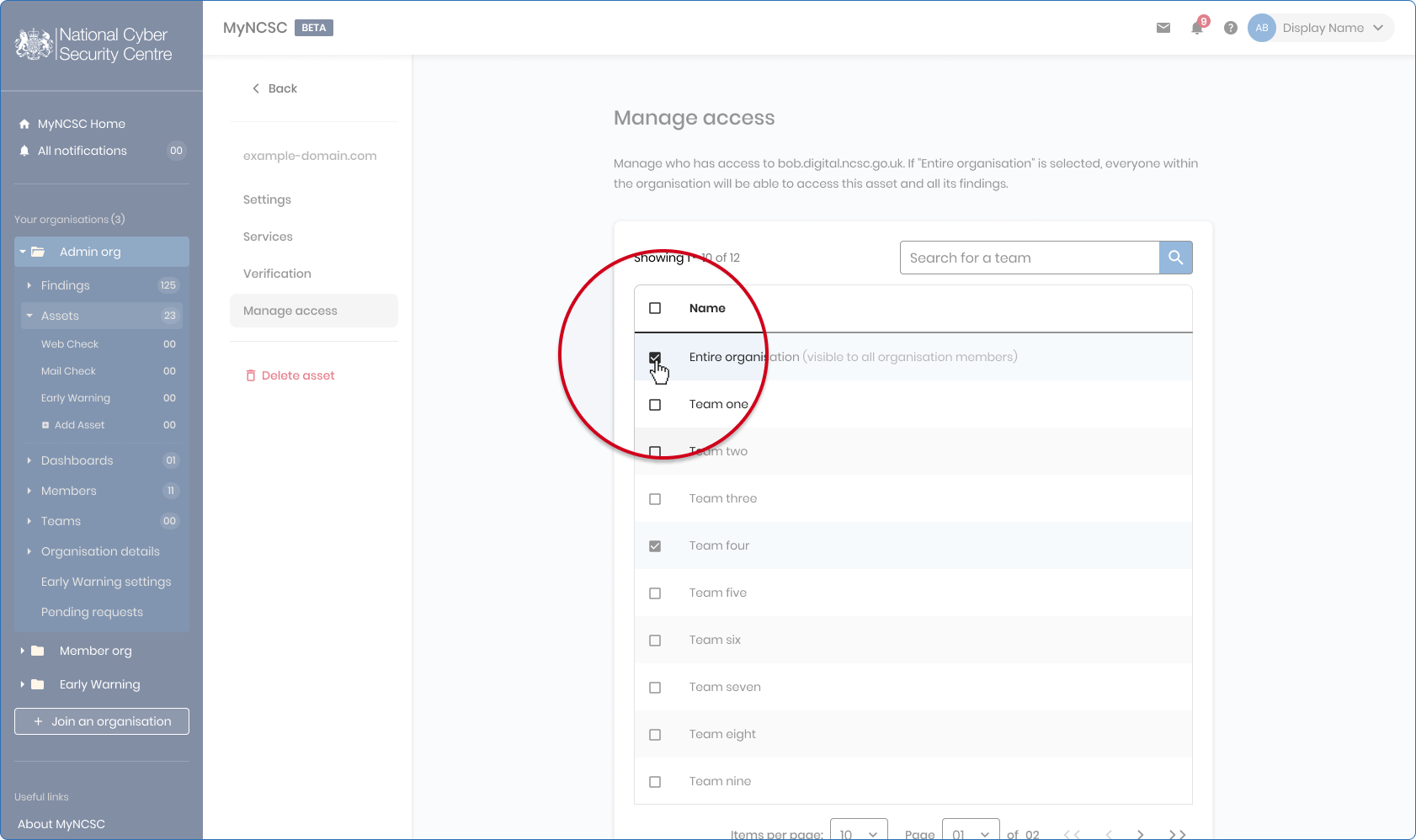Tick the Team three checkbox
This screenshot has width=1416, height=840.
(x=655, y=499)
